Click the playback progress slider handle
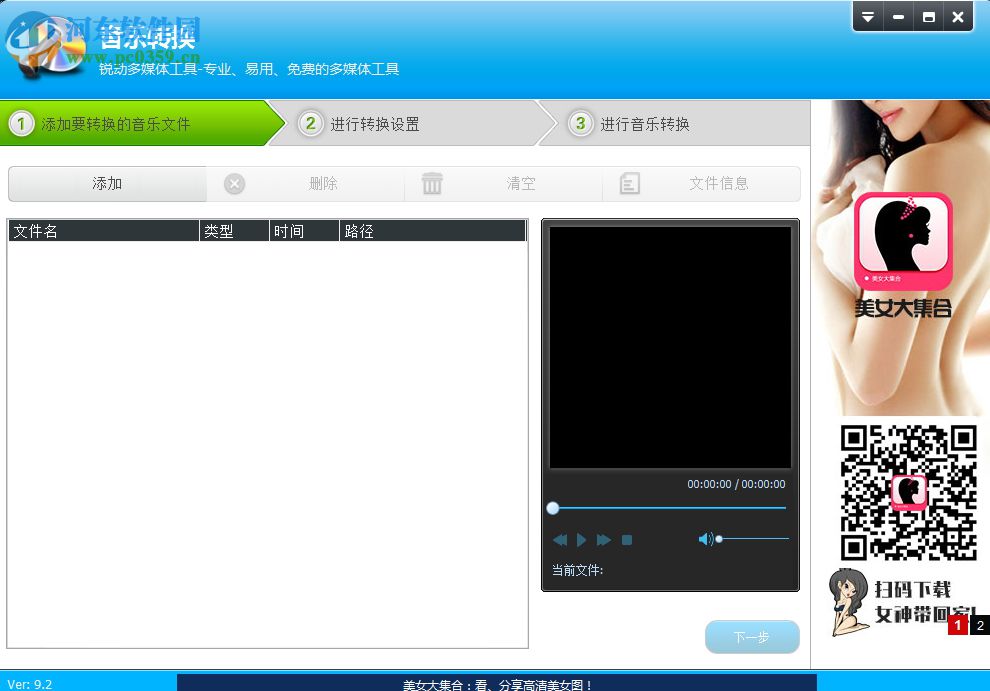 (x=553, y=508)
